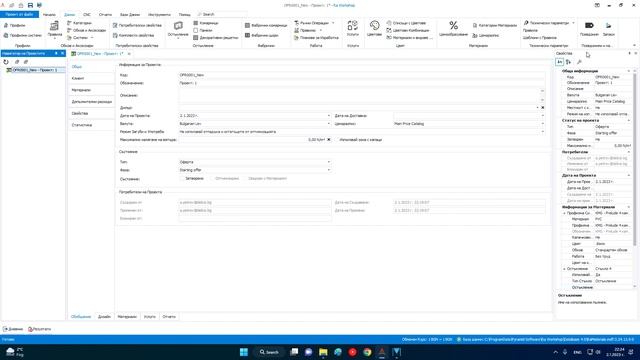The width and height of the screenshot is (640, 360).
Task: Open Фабрични календари ribbon item
Action: 266,25
